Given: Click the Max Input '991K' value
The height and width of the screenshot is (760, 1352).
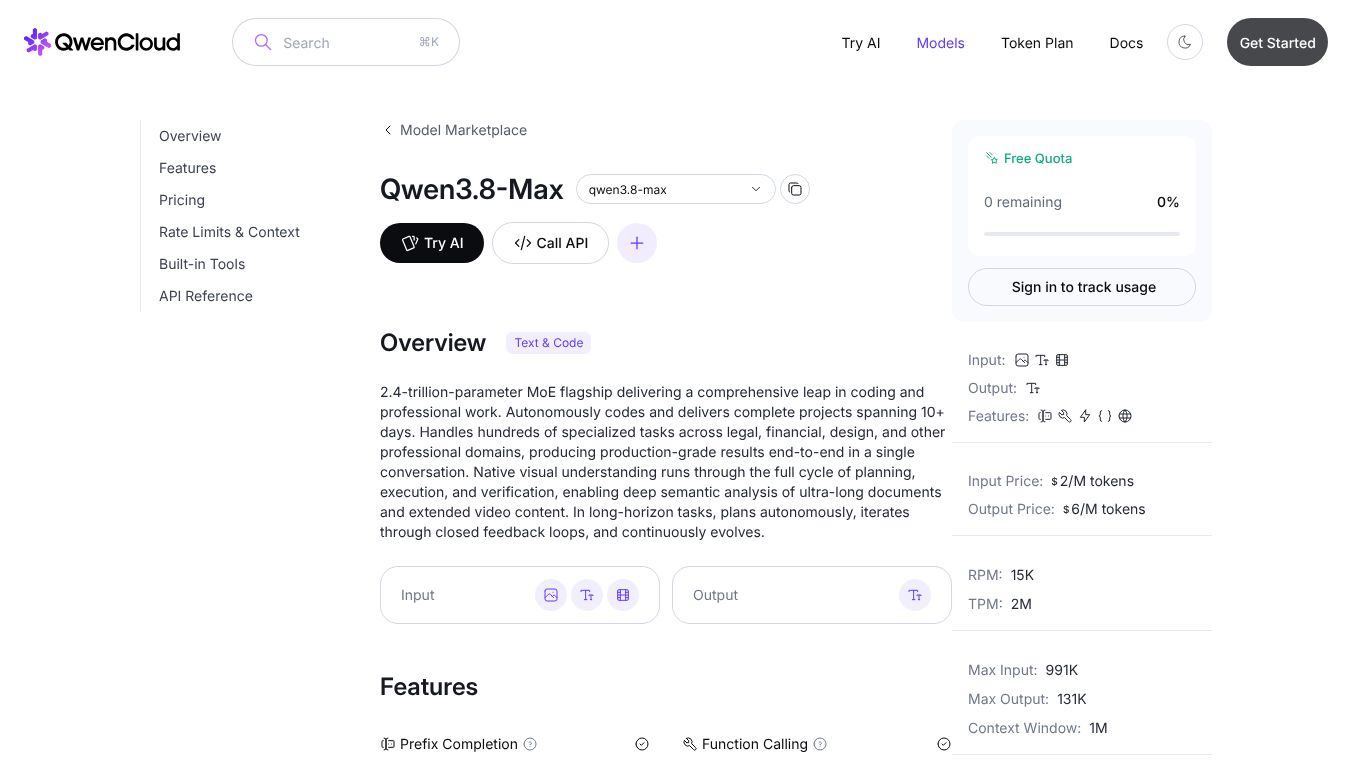Looking at the screenshot, I should pyautogui.click(x=1062, y=670).
